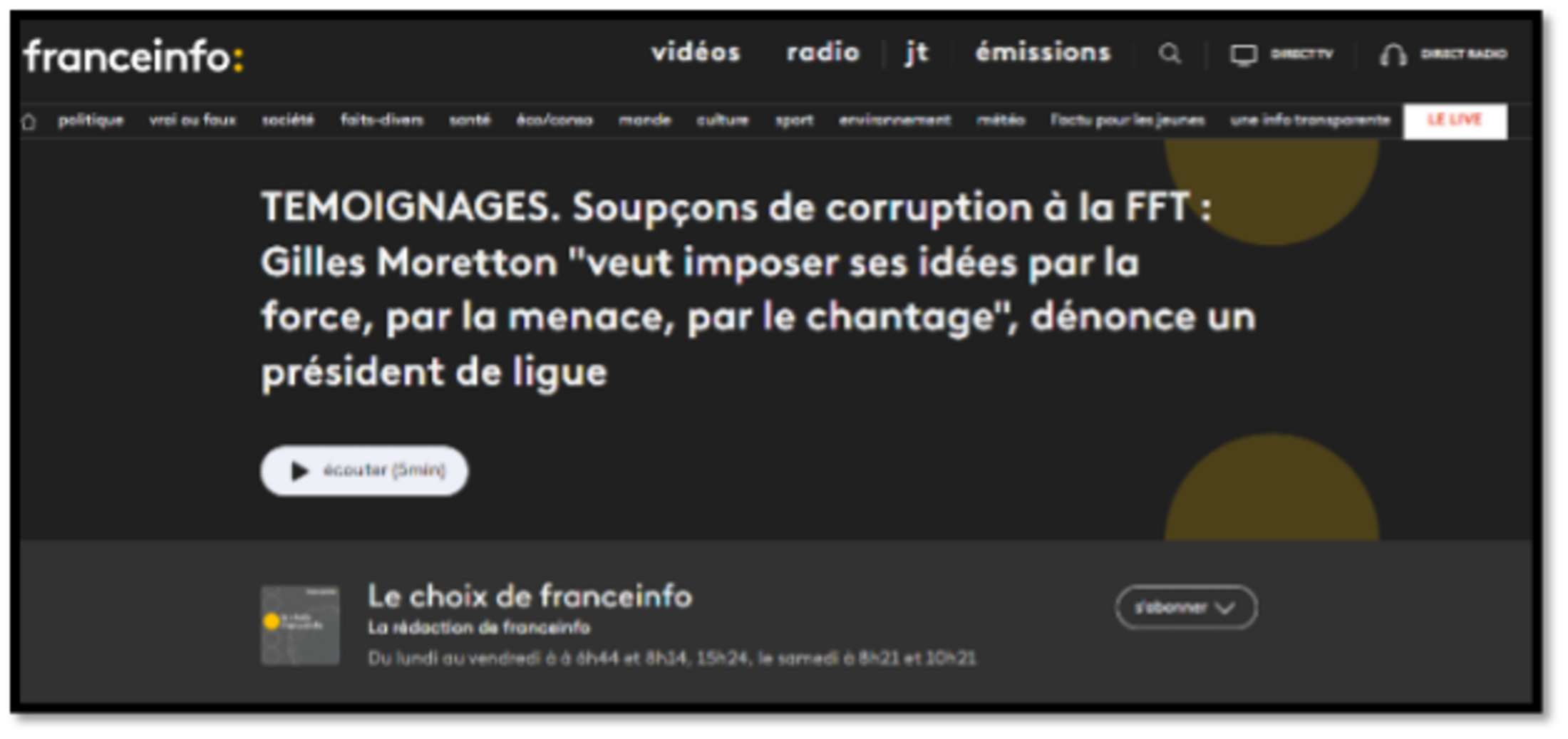1568x739 pixels.
Task: Open l'actu pour les jeunes link
Action: click(x=1128, y=120)
